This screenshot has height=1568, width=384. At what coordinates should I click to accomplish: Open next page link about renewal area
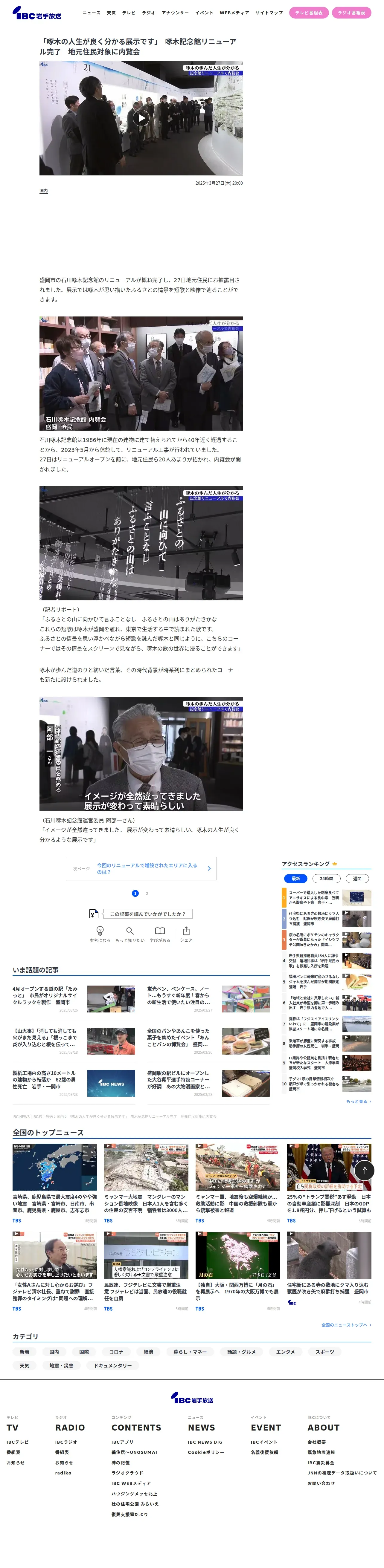(141, 869)
